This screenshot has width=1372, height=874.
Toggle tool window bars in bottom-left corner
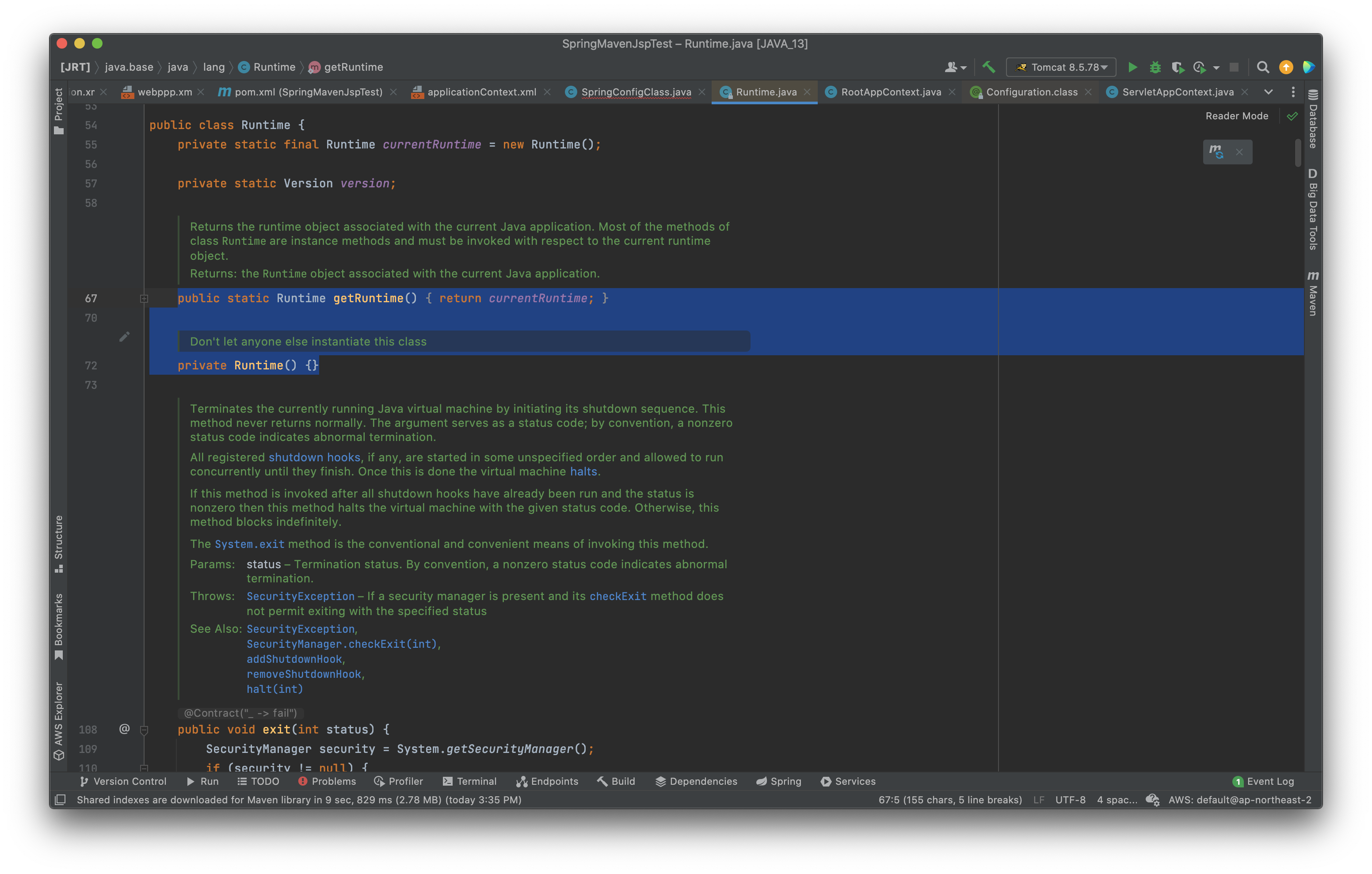61,799
